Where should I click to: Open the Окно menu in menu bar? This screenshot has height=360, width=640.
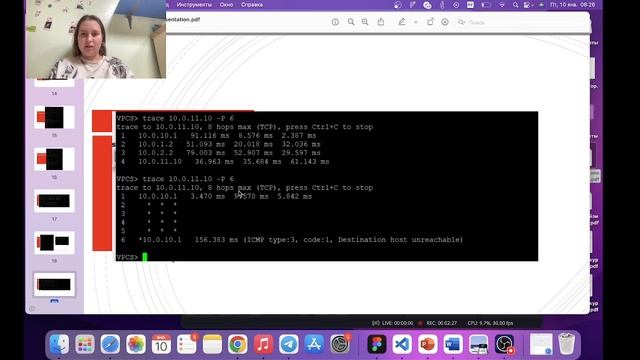click(226, 5)
